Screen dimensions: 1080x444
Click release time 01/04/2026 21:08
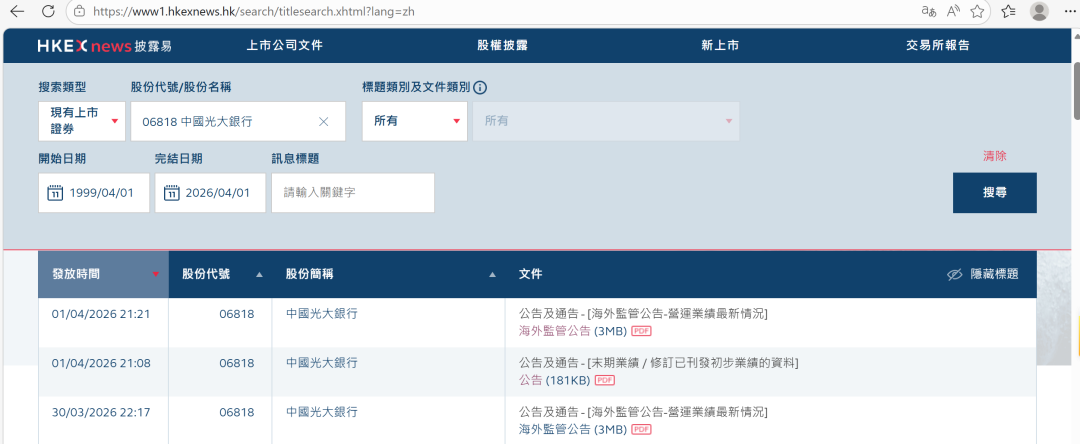101,363
